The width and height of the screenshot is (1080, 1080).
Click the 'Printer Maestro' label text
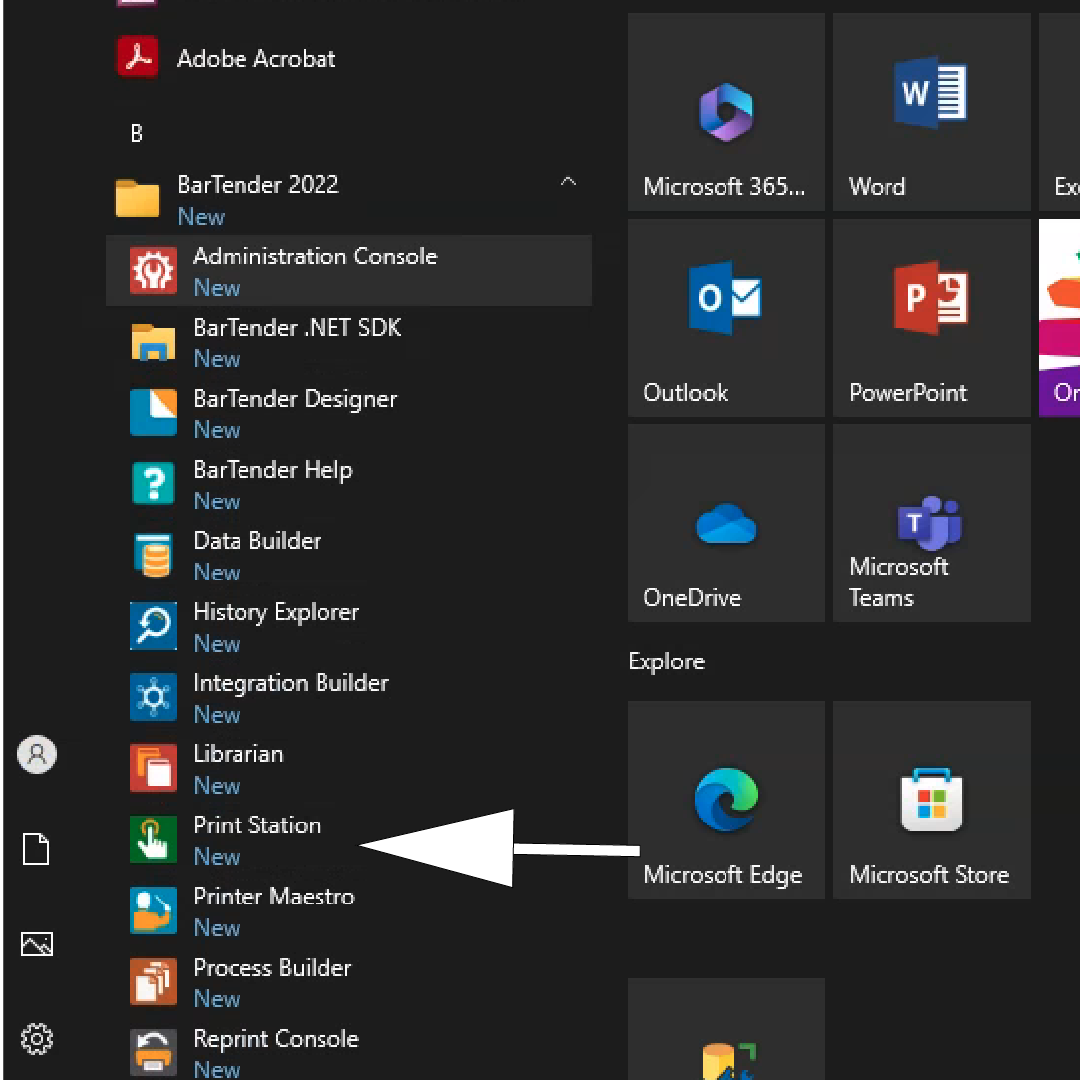[x=274, y=896]
